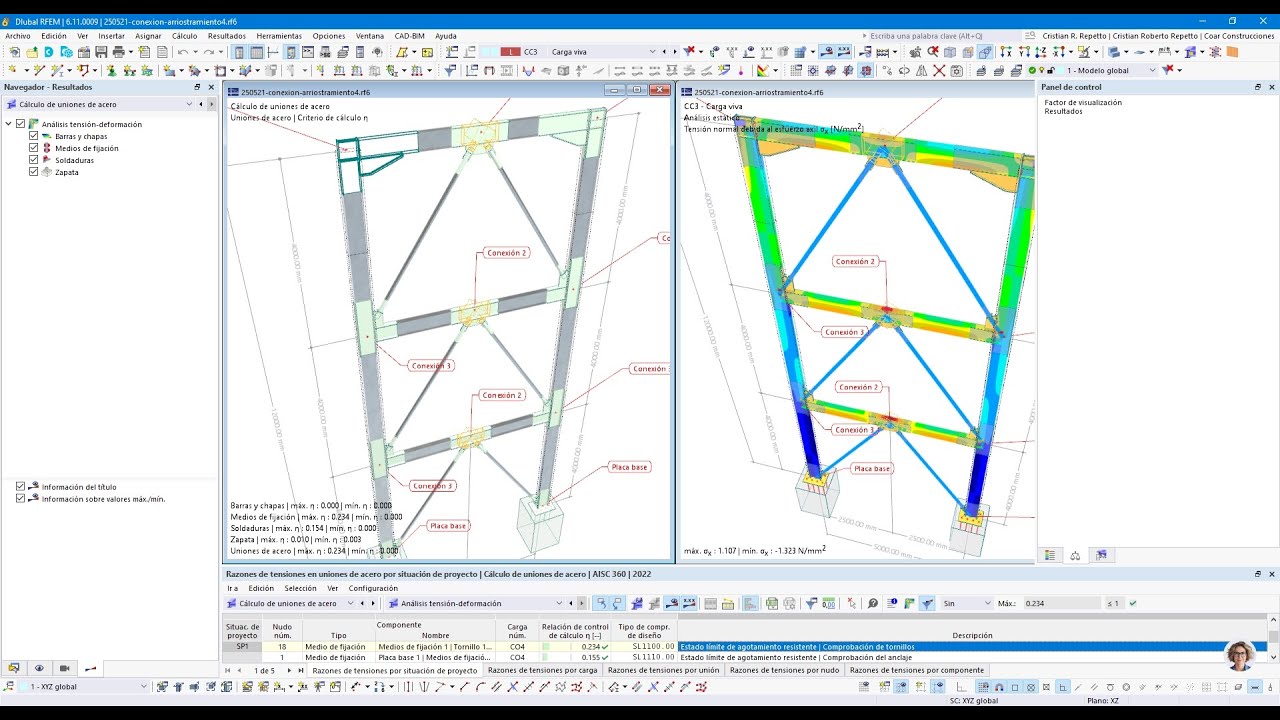Open the CAD-BIM menu
Screen dimensions: 1280x720
point(410,35)
